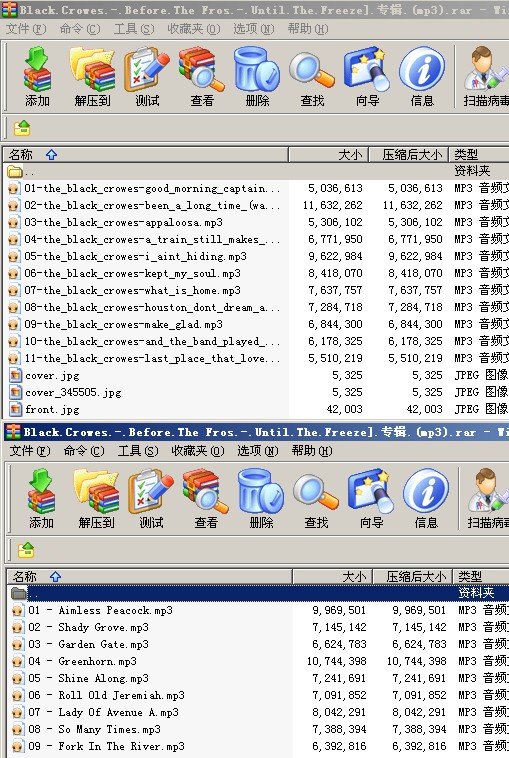Open 工具(S) menu in top window
The width and height of the screenshot is (509, 758).
point(134,29)
